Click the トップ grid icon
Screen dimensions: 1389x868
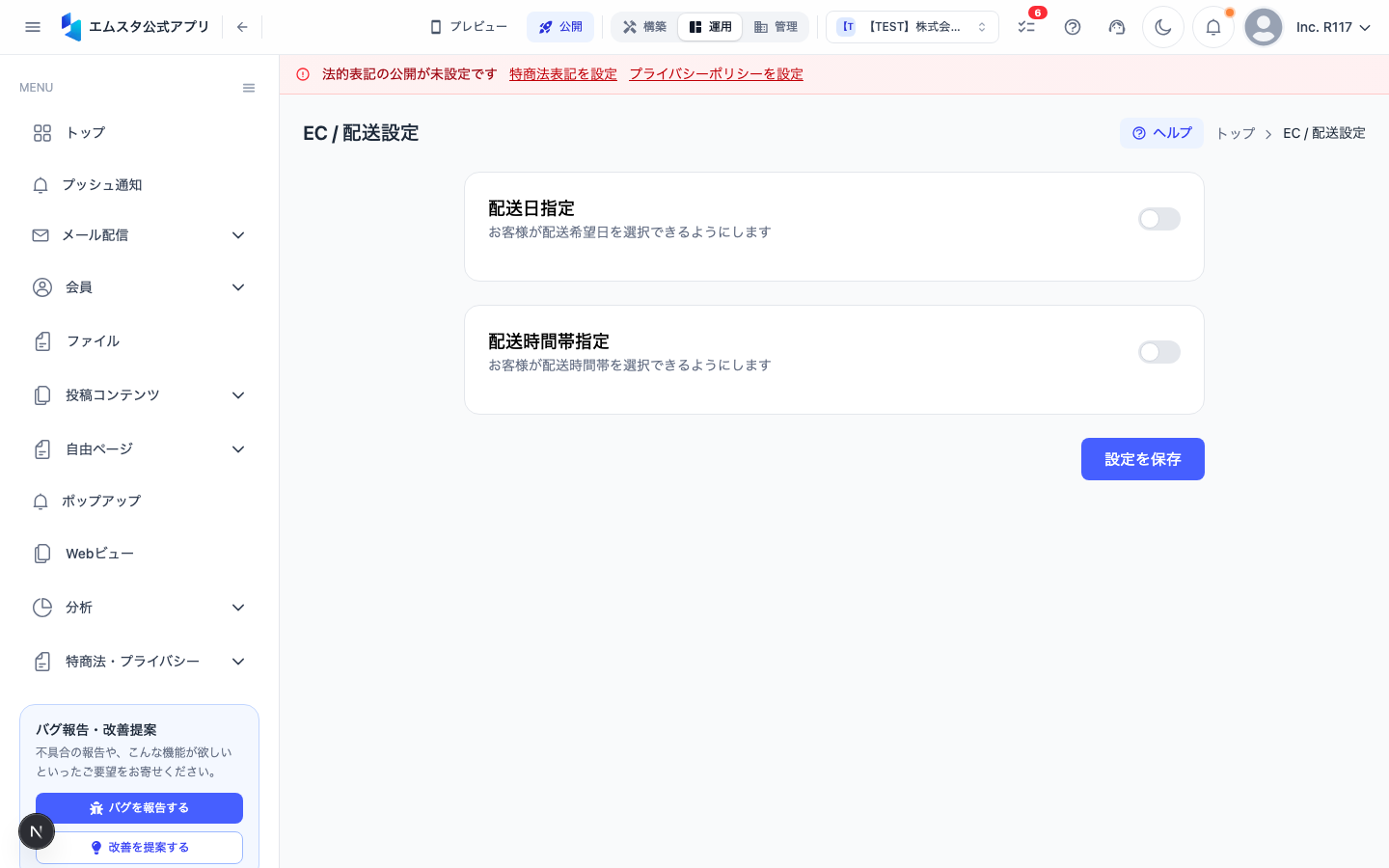[x=42, y=133]
